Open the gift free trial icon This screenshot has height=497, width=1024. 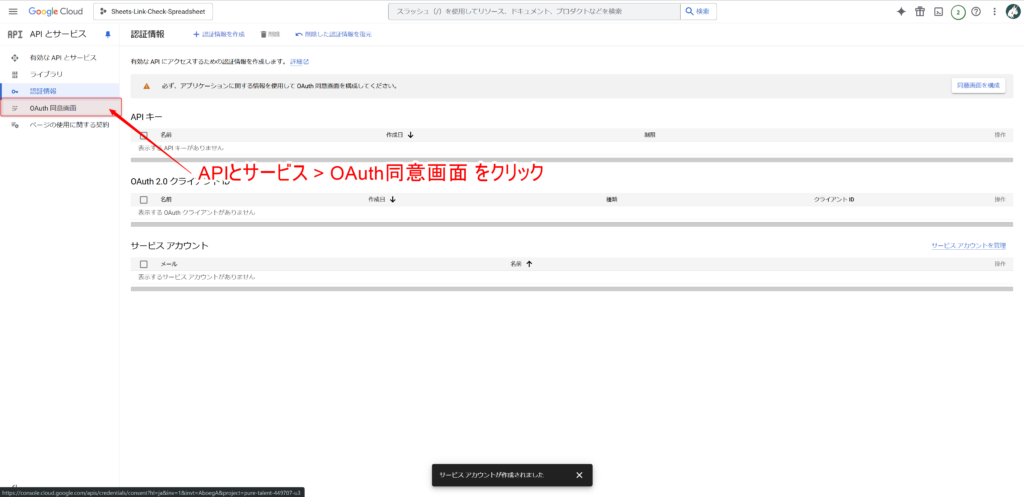pyautogui.click(x=920, y=11)
